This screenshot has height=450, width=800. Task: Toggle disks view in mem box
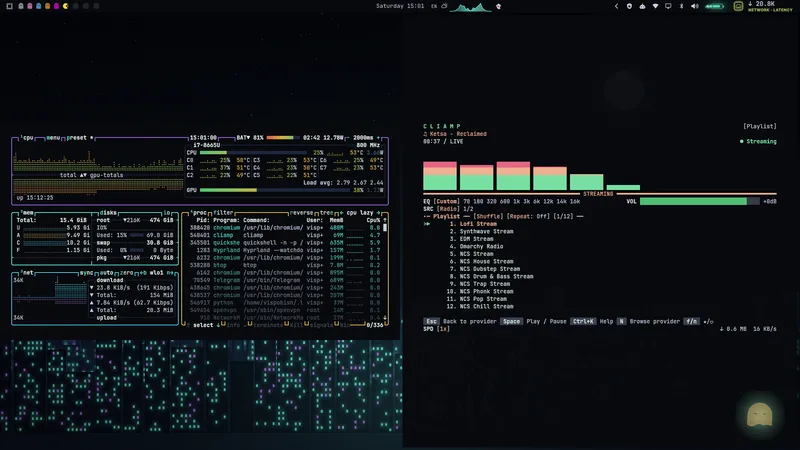pyautogui.click(x=108, y=213)
